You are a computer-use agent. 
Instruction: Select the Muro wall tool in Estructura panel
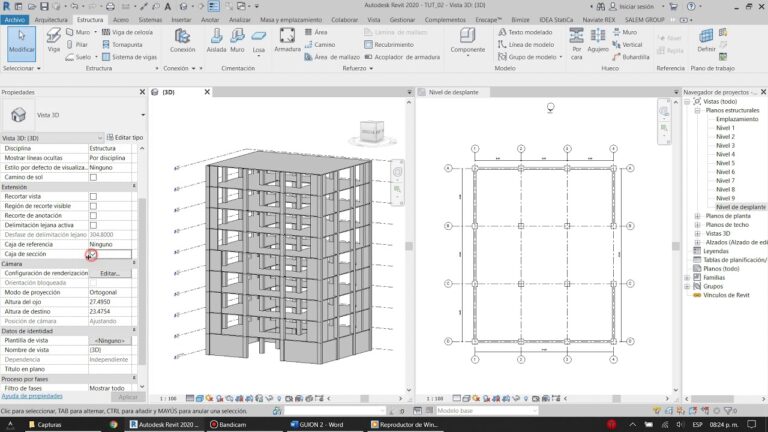coord(78,32)
